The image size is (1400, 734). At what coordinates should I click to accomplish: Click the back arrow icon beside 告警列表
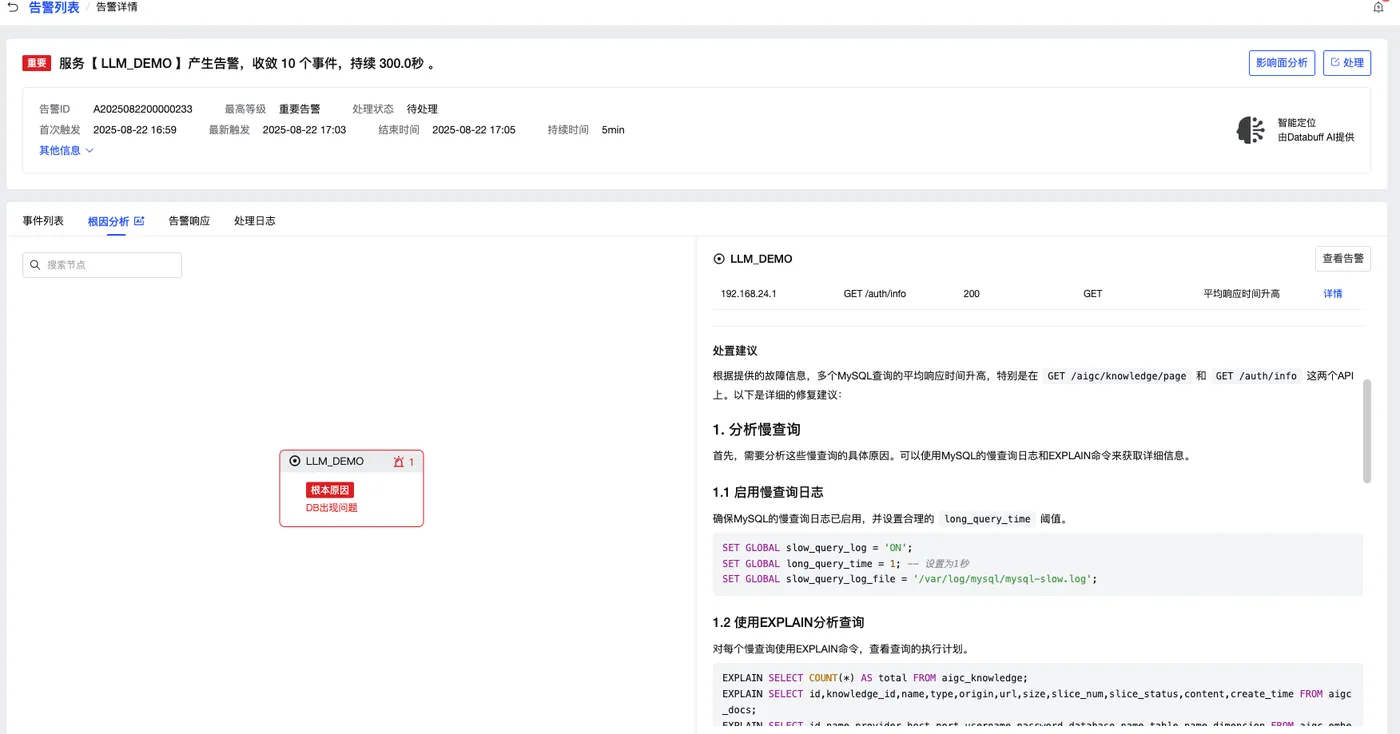13,7
